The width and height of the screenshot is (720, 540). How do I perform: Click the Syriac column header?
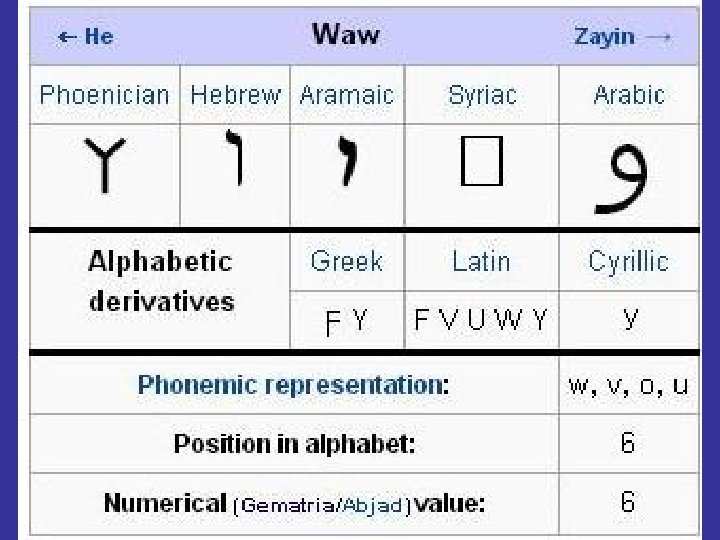click(x=482, y=95)
